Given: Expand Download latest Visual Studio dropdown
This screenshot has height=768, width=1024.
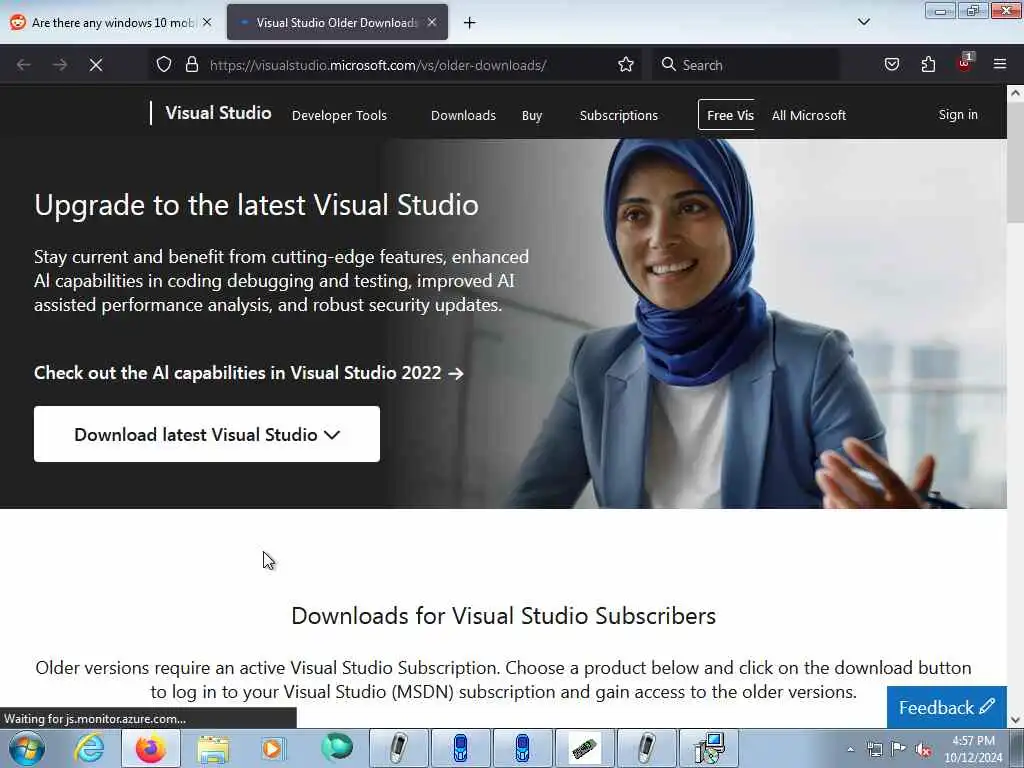Looking at the screenshot, I should pos(207,434).
